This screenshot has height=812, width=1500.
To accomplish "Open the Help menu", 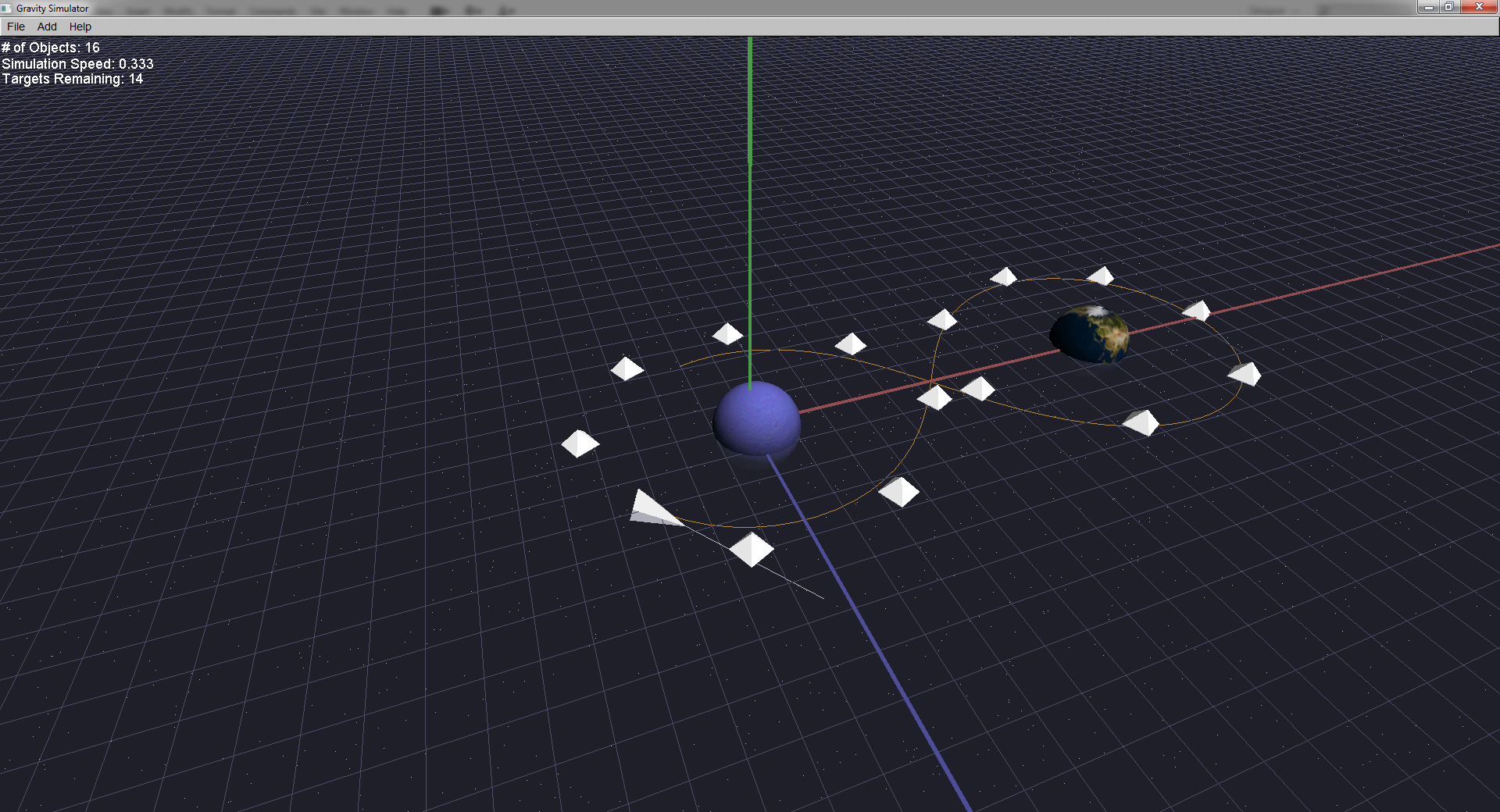I will pyautogui.click(x=80, y=27).
